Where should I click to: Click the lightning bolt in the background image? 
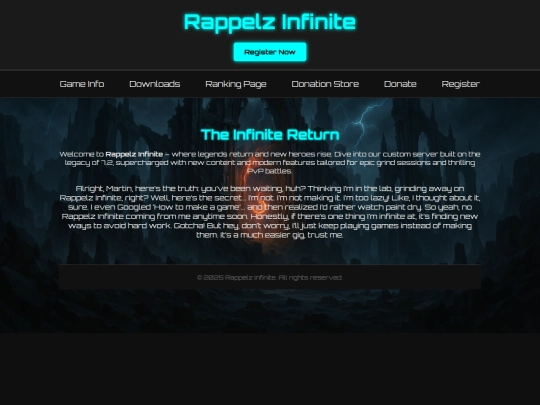[x=367, y=119]
